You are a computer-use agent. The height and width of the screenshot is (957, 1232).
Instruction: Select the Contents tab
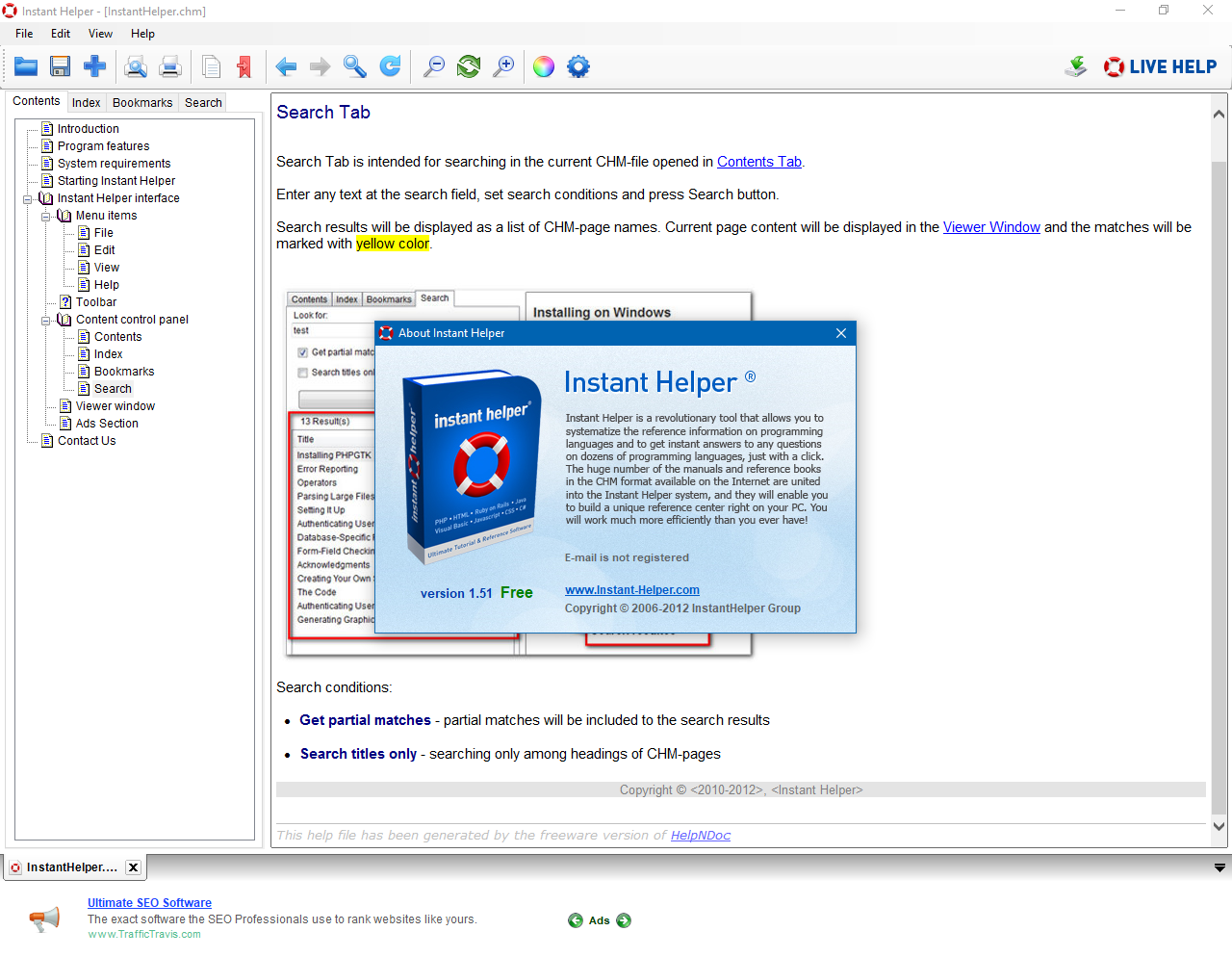click(x=37, y=101)
